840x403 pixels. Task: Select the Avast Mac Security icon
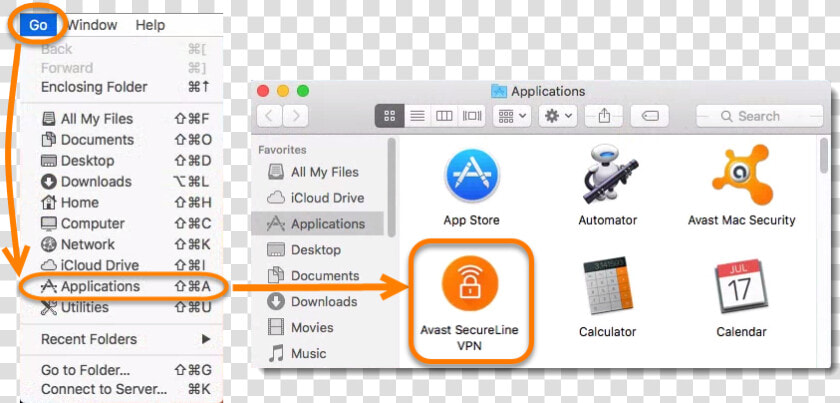(x=741, y=175)
